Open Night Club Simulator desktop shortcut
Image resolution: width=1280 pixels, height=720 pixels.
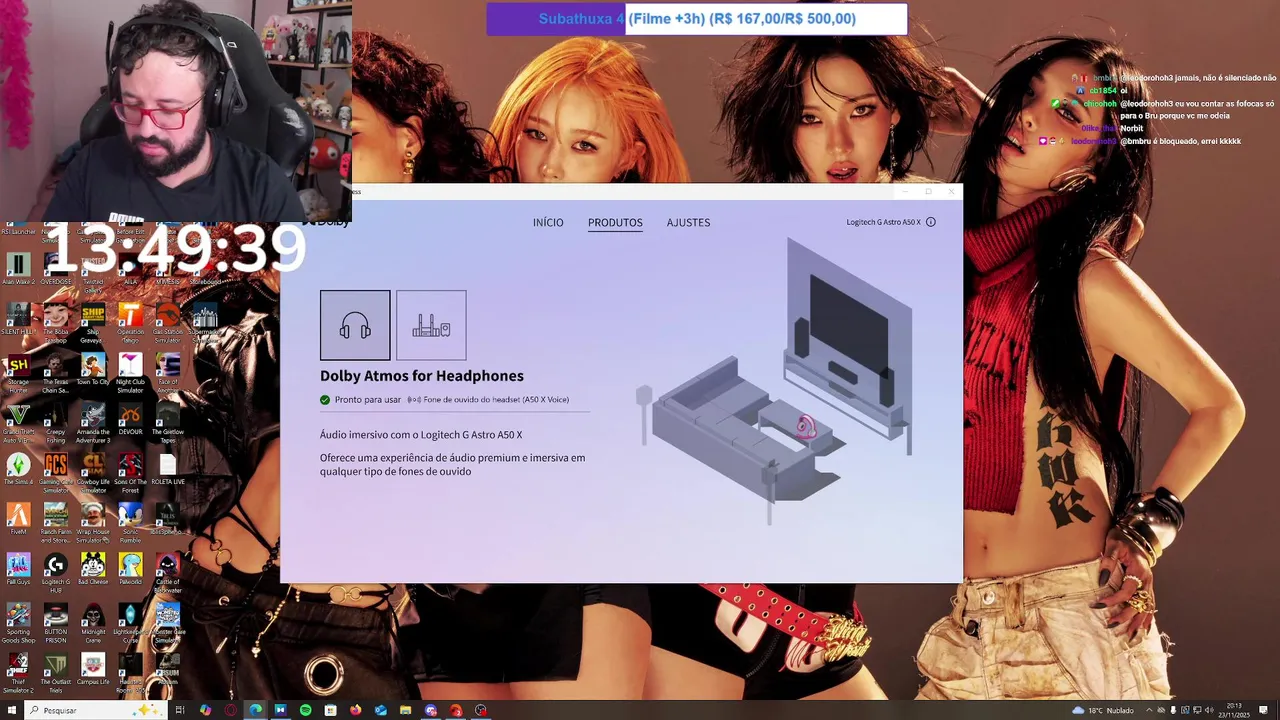click(130, 374)
